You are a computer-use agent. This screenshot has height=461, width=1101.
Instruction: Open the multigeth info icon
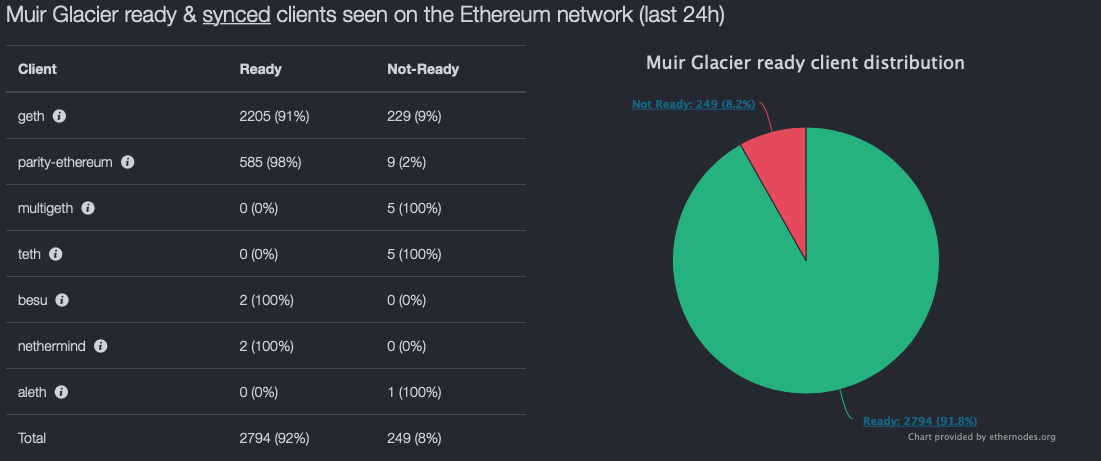coord(88,208)
